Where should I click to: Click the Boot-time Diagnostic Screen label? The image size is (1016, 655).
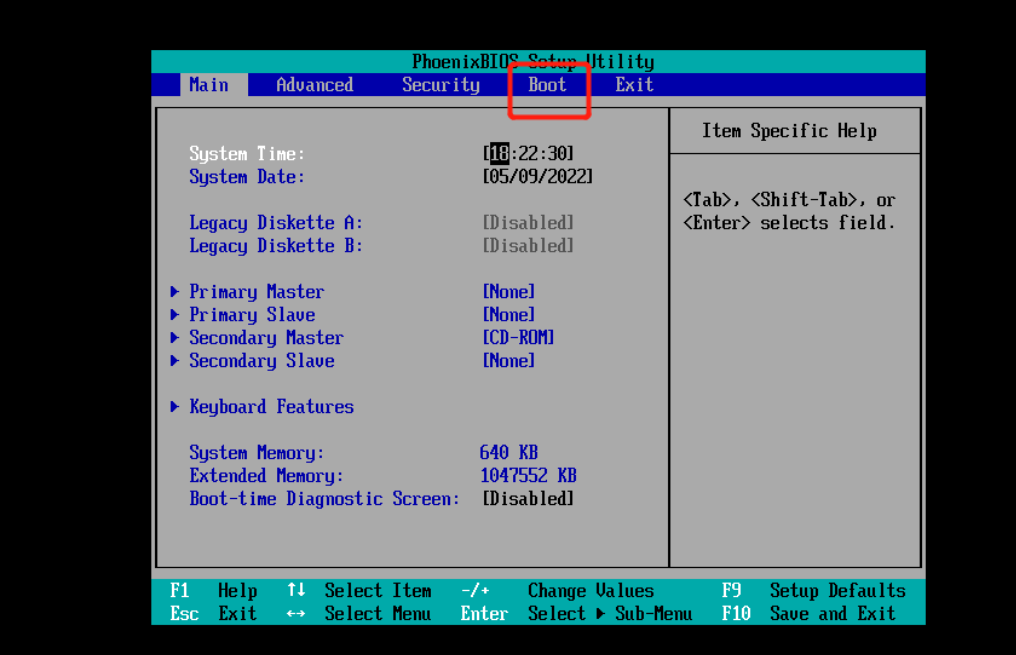coord(325,499)
